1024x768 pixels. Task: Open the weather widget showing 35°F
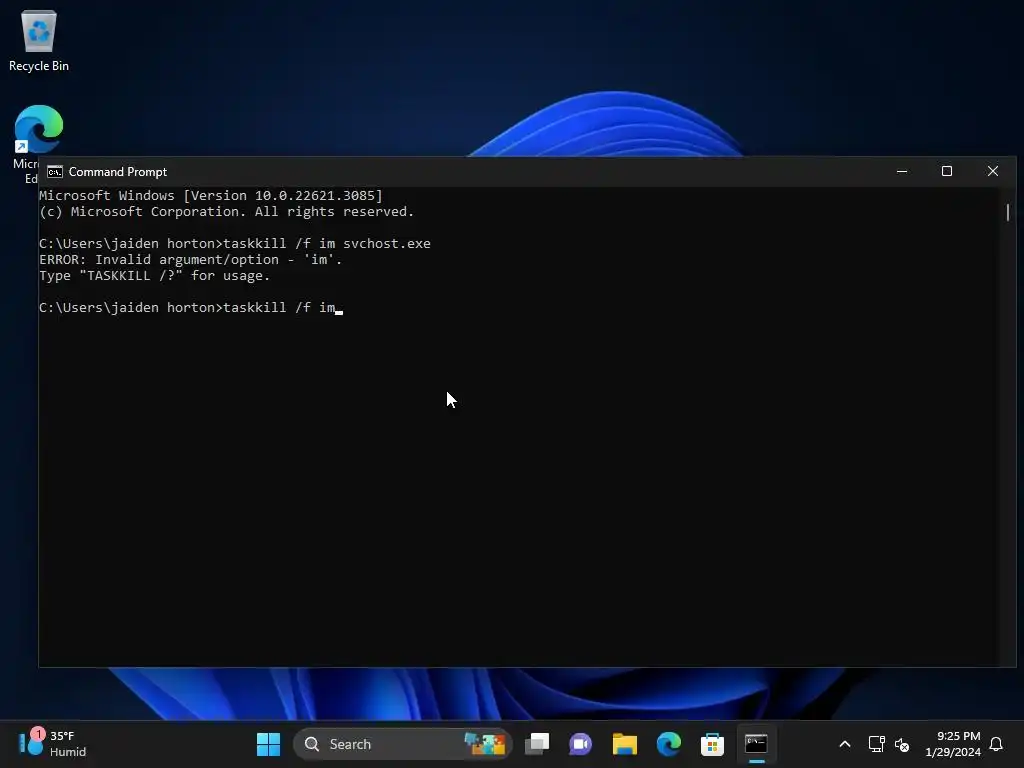pos(53,744)
